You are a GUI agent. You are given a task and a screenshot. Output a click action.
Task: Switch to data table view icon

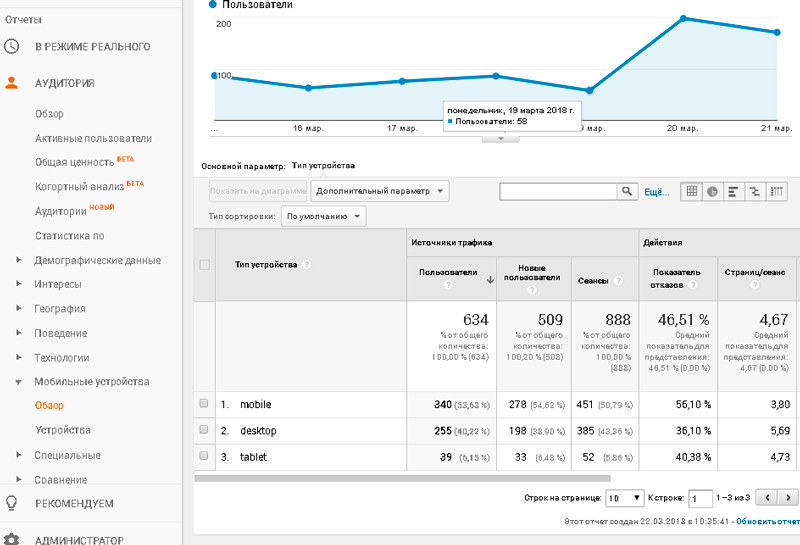(691, 191)
